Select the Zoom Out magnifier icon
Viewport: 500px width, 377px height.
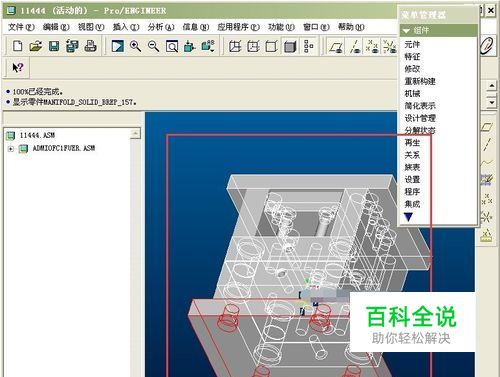153,46
